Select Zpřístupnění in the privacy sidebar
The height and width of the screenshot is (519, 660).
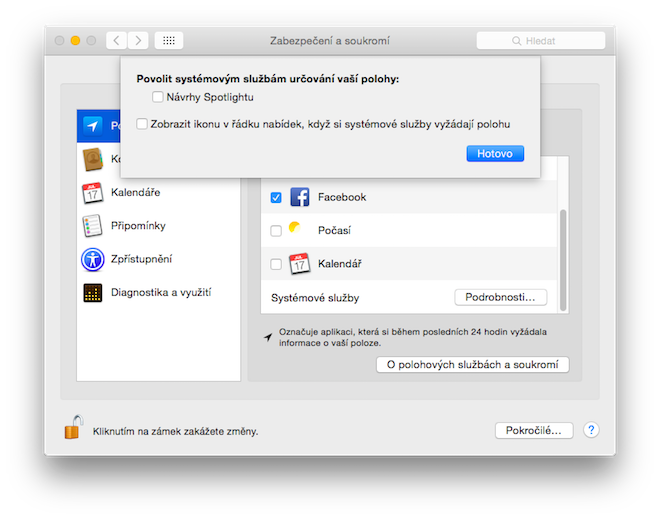point(158,259)
